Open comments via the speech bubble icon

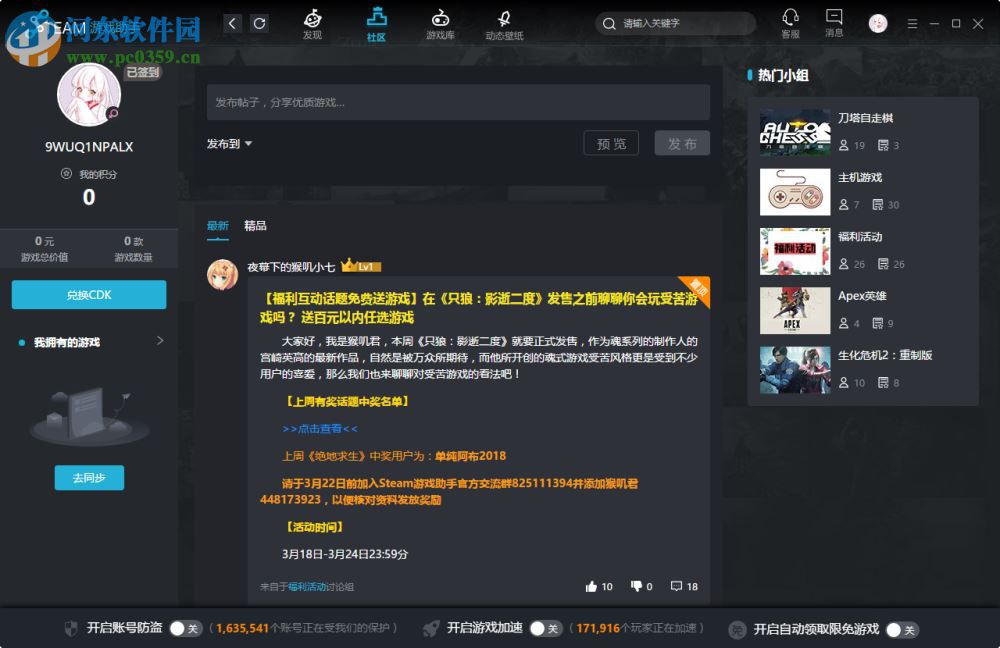coord(675,587)
